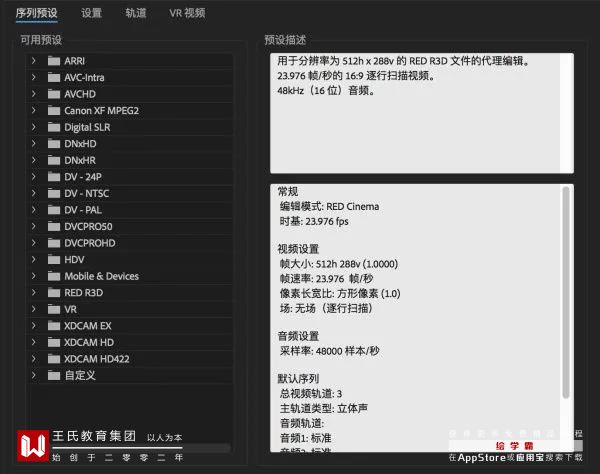This screenshot has height=474, width=600.
Task: Open the 轨道 tab
Action: coord(136,13)
